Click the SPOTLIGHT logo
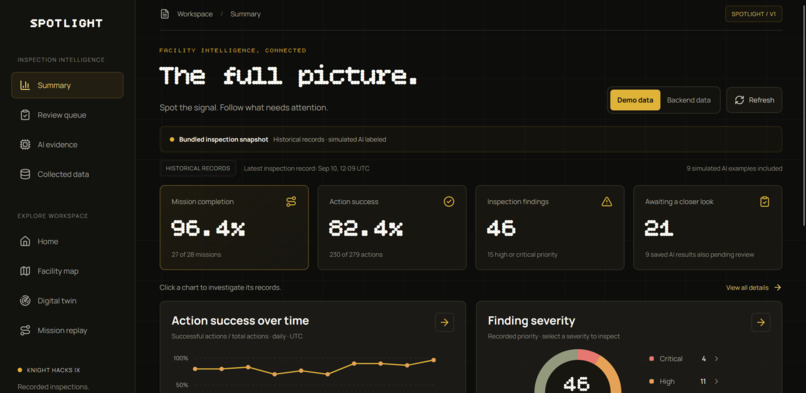 point(66,23)
